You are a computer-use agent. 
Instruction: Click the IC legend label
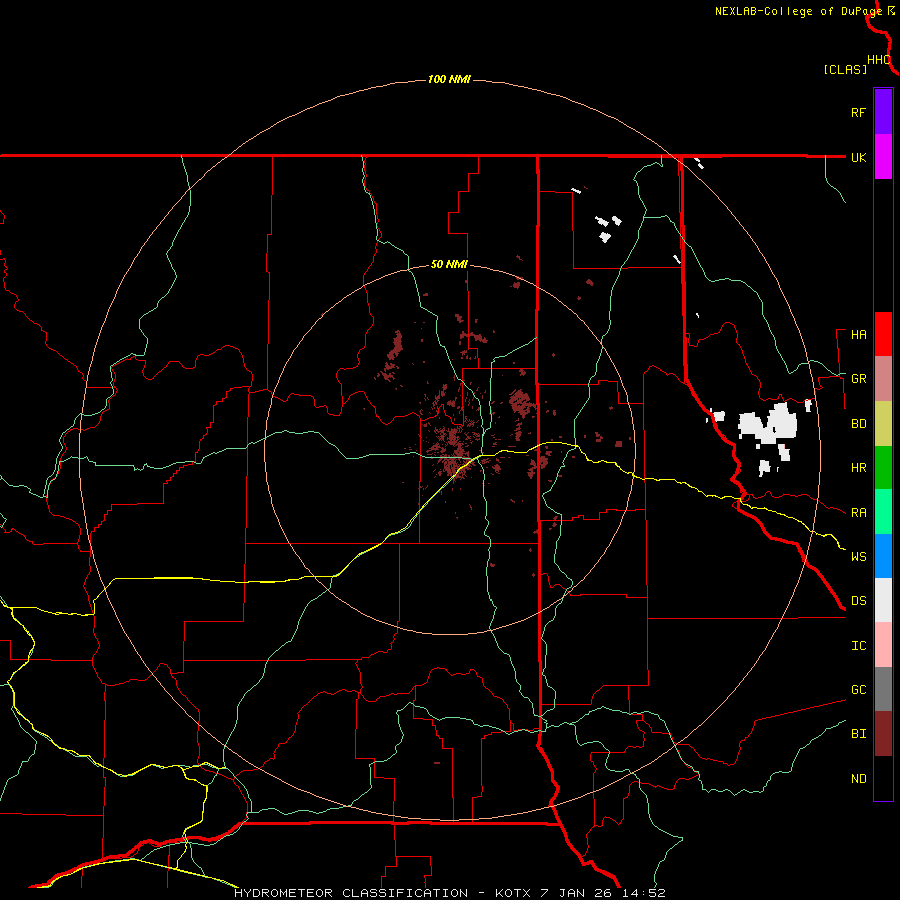(x=858, y=646)
